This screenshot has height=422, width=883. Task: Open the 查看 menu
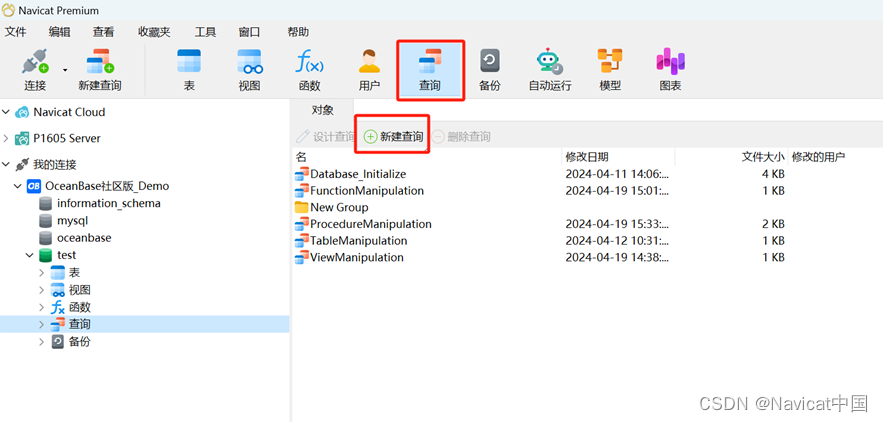tap(104, 32)
